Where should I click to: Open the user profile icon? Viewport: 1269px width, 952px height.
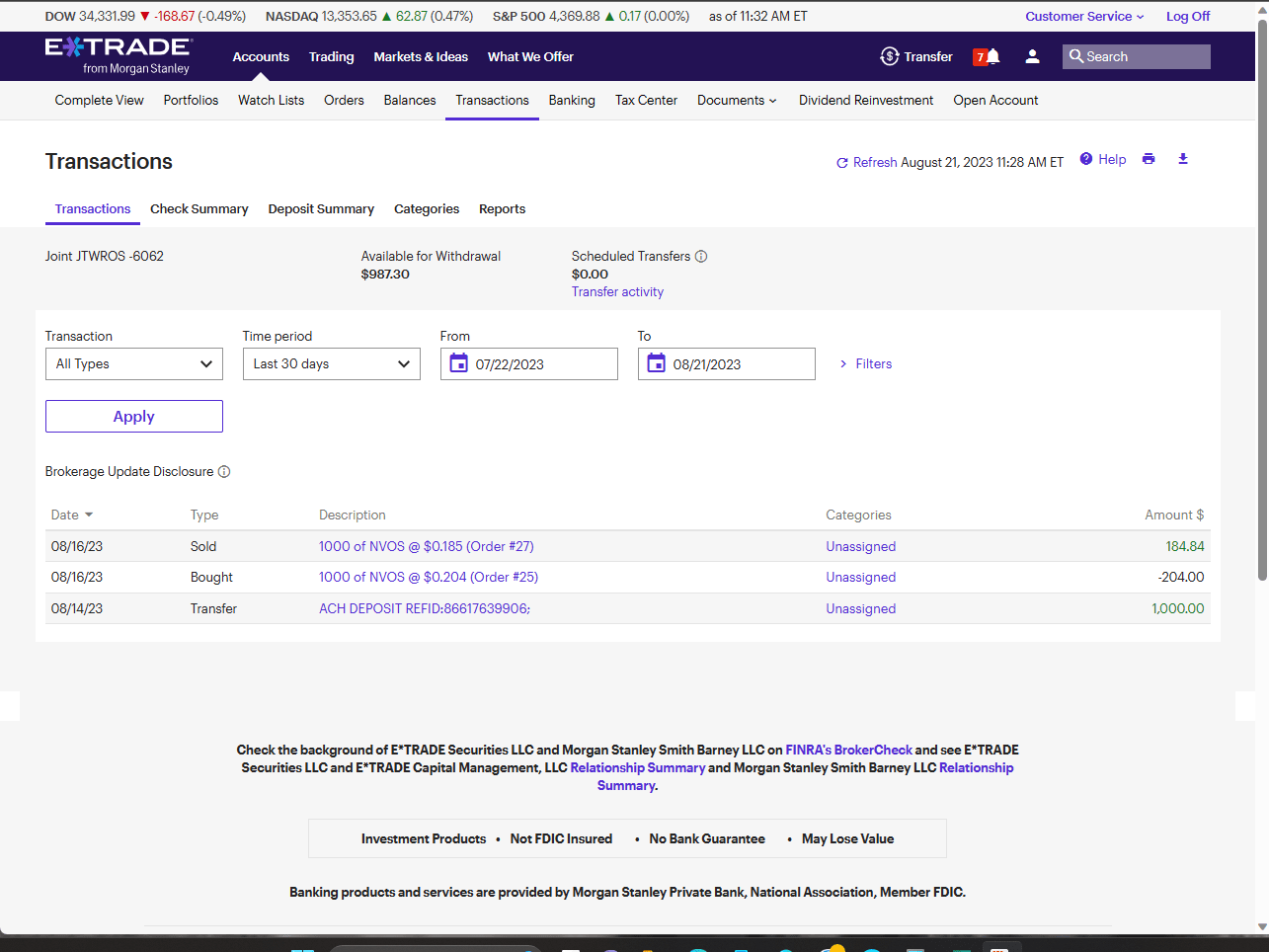click(x=1032, y=56)
